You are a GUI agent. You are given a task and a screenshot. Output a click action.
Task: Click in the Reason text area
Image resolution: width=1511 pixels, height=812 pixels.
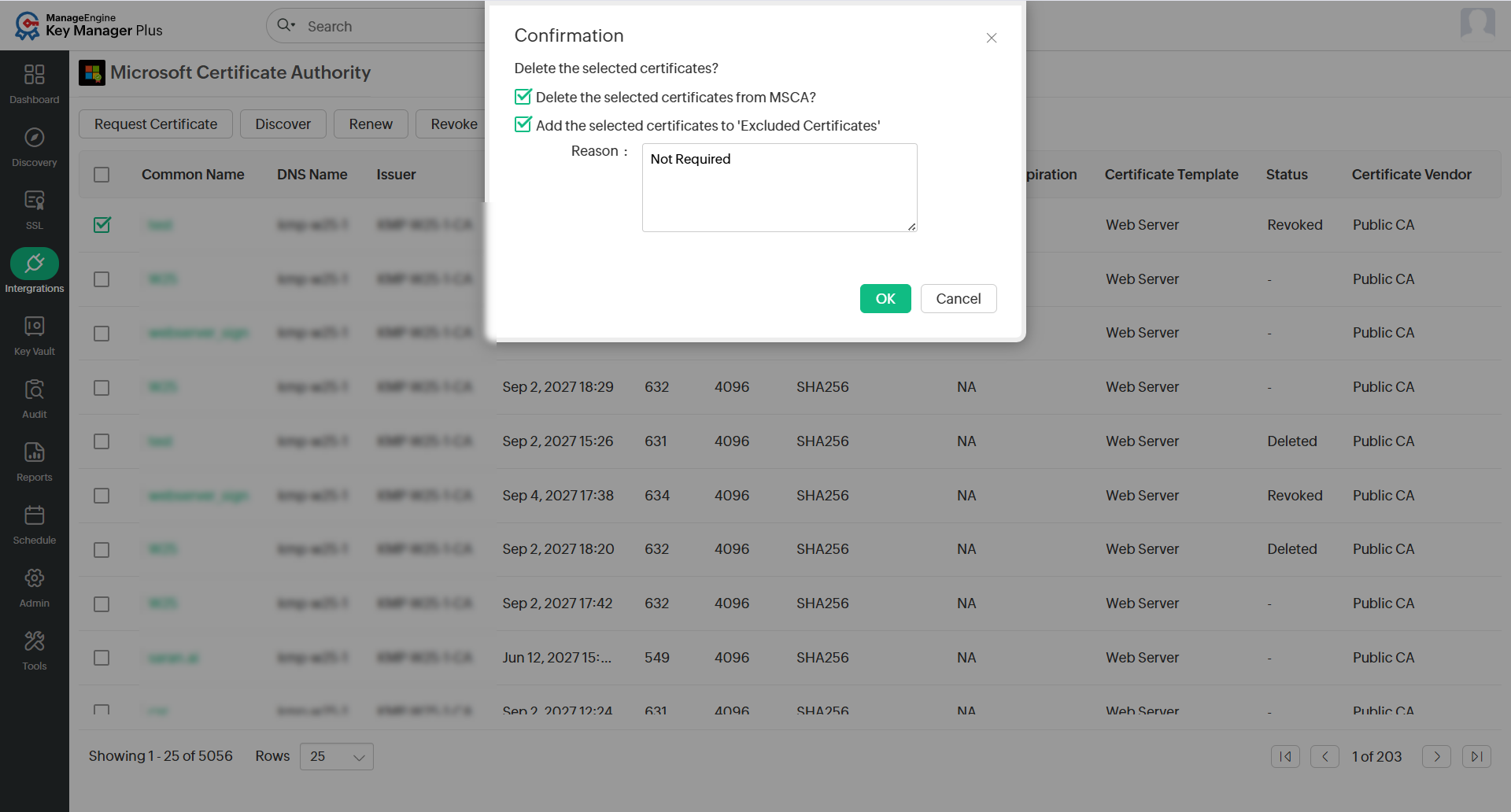coord(780,187)
